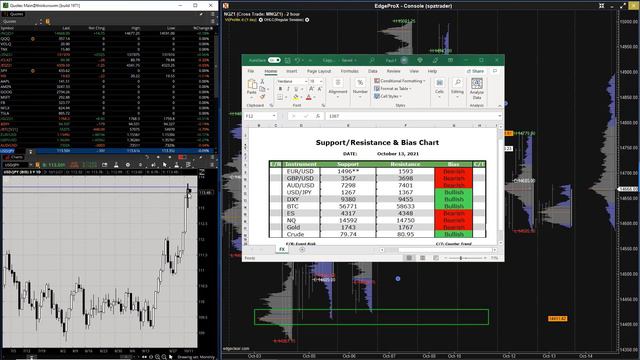Switch to Page Layout view in status bar

422,258
